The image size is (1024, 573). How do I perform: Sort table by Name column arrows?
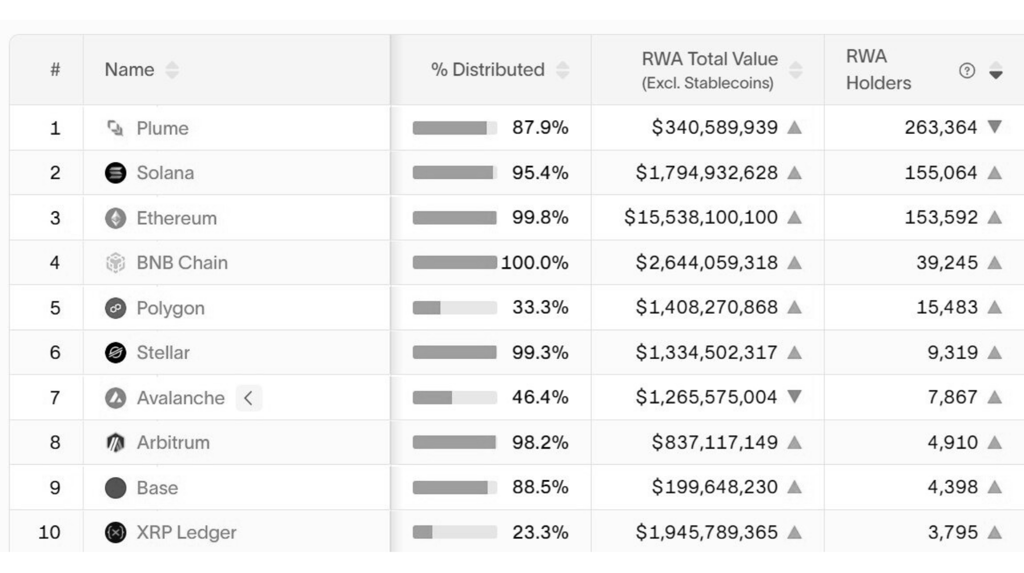point(172,70)
